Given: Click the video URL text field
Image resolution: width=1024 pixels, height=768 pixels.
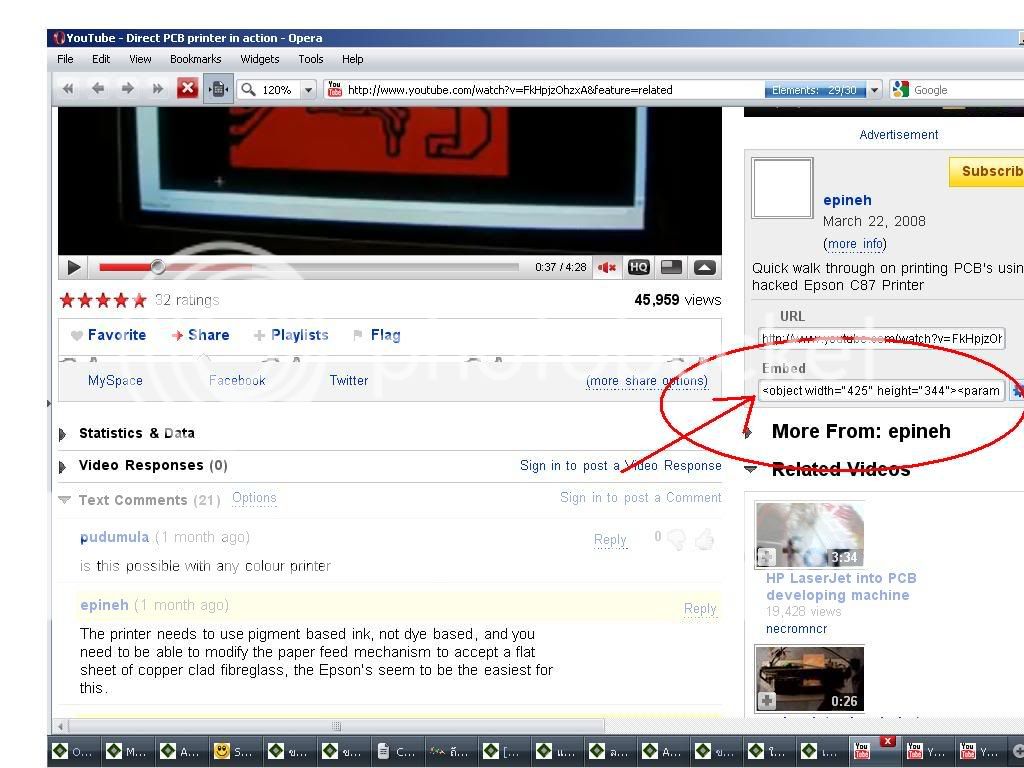Looking at the screenshot, I should tap(881, 338).
